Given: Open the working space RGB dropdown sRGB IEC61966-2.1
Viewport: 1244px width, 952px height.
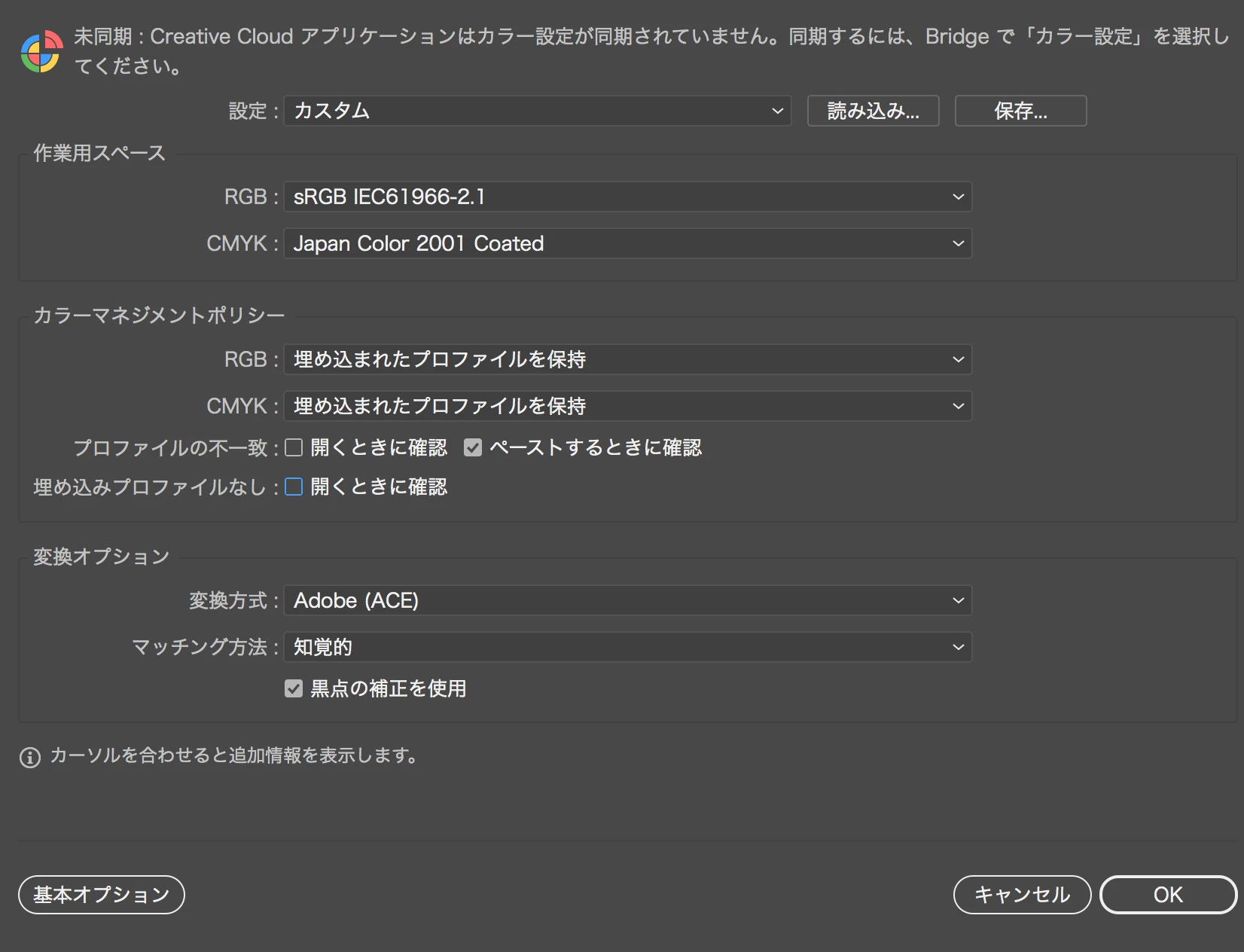Looking at the screenshot, I should coord(627,197).
